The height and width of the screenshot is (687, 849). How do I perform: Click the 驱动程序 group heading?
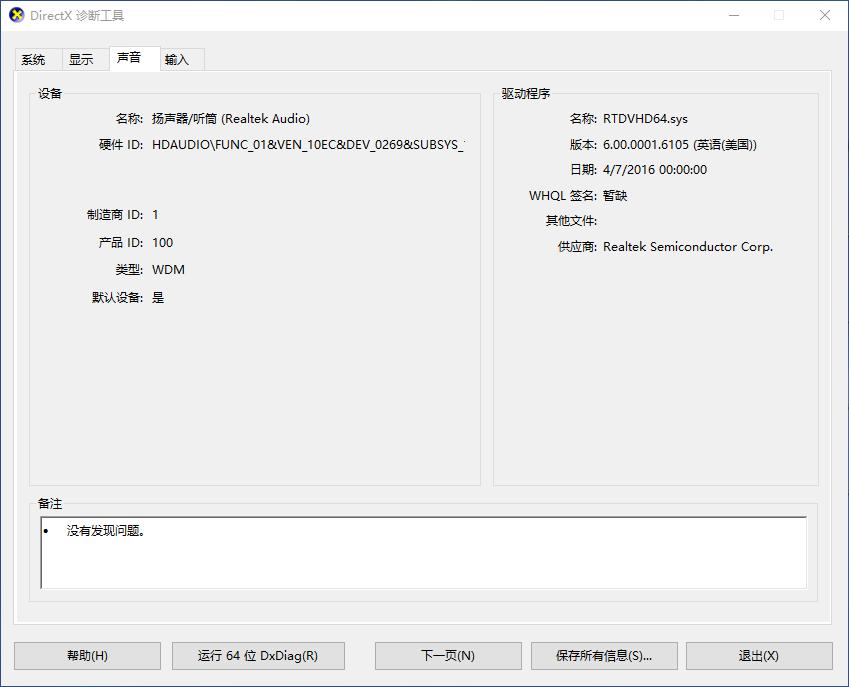(526, 94)
